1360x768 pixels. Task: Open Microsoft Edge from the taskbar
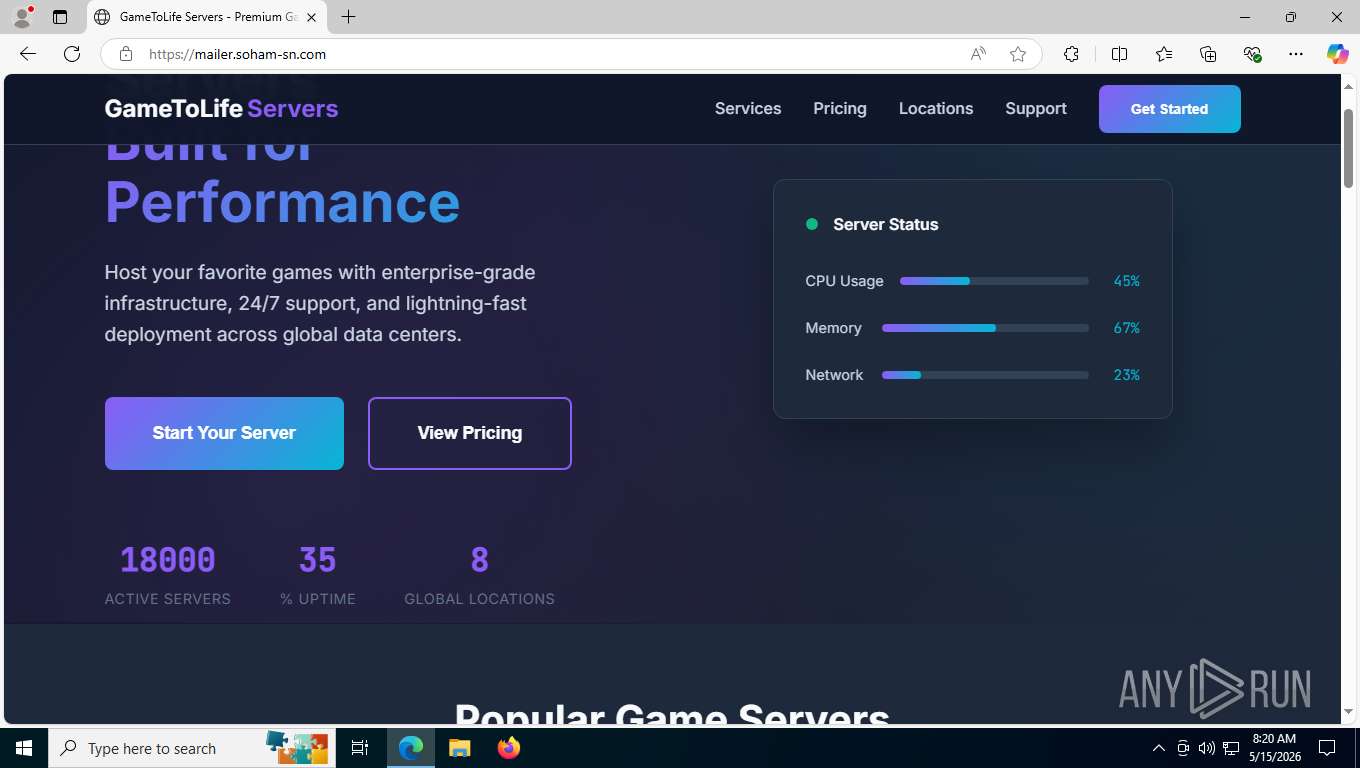(411, 748)
